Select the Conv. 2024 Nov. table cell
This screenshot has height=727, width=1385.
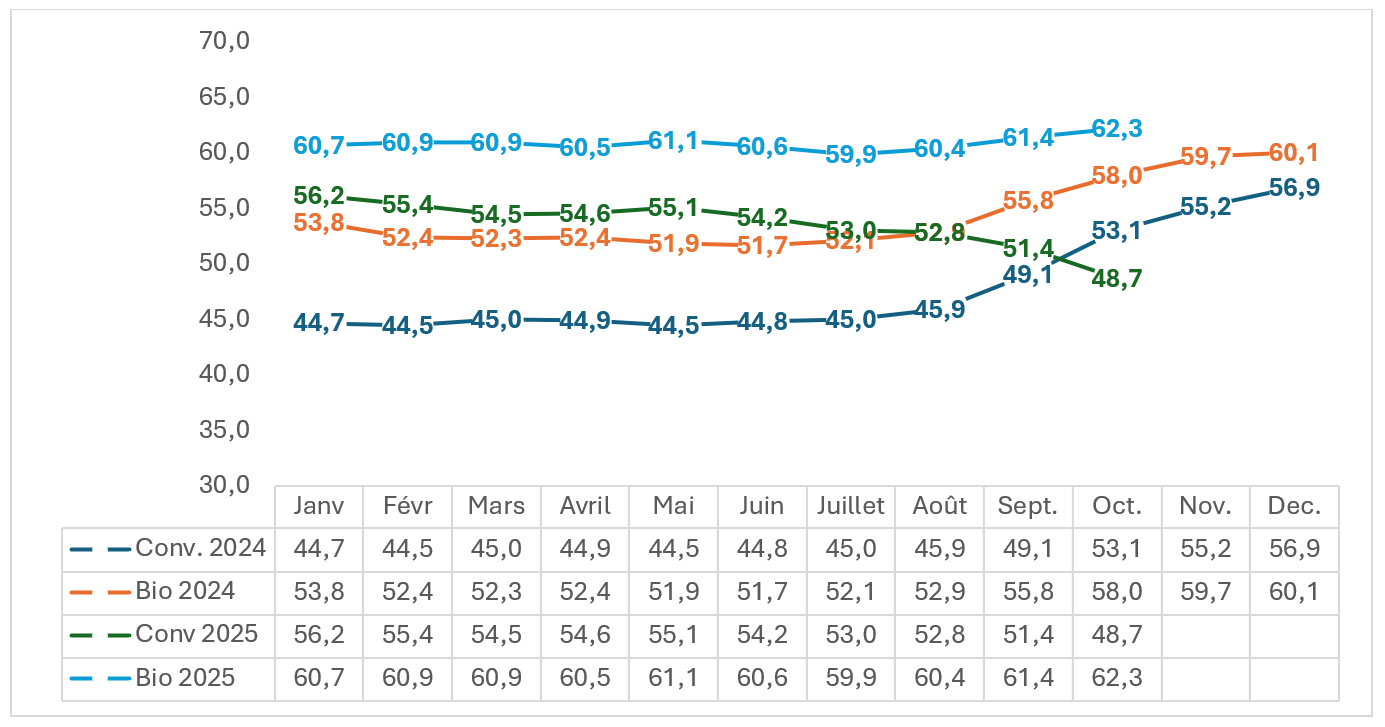1206,549
